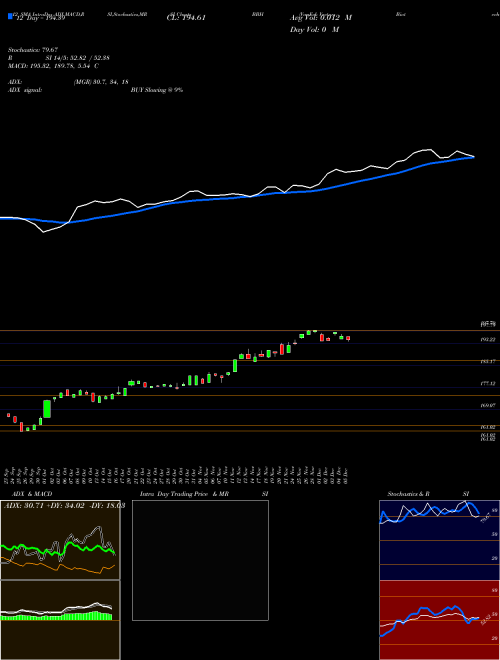This screenshot has height=660, width=500.
Task: Click the 'ADX: 30.71 +DY: 34.02 -DY: 18.03' header
Action: tap(63, 506)
